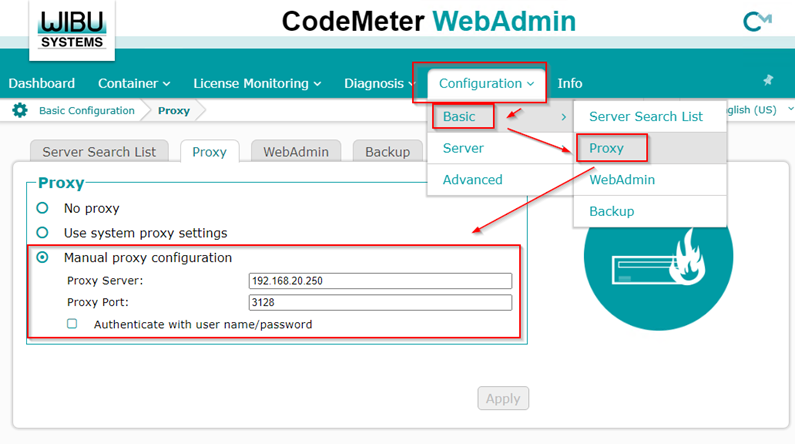This screenshot has height=444, width=795.
Task: Expand the Configuration menu
Action: coord(486,83)
